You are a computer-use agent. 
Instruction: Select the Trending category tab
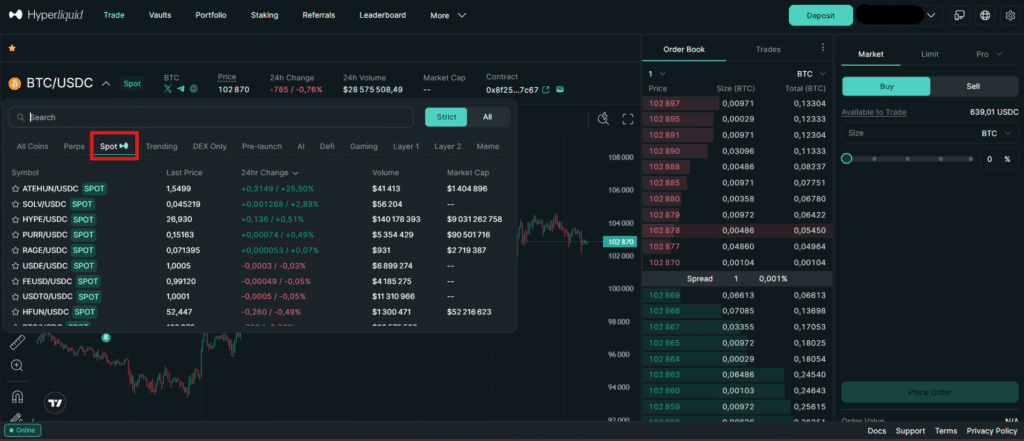pos(161,146)
